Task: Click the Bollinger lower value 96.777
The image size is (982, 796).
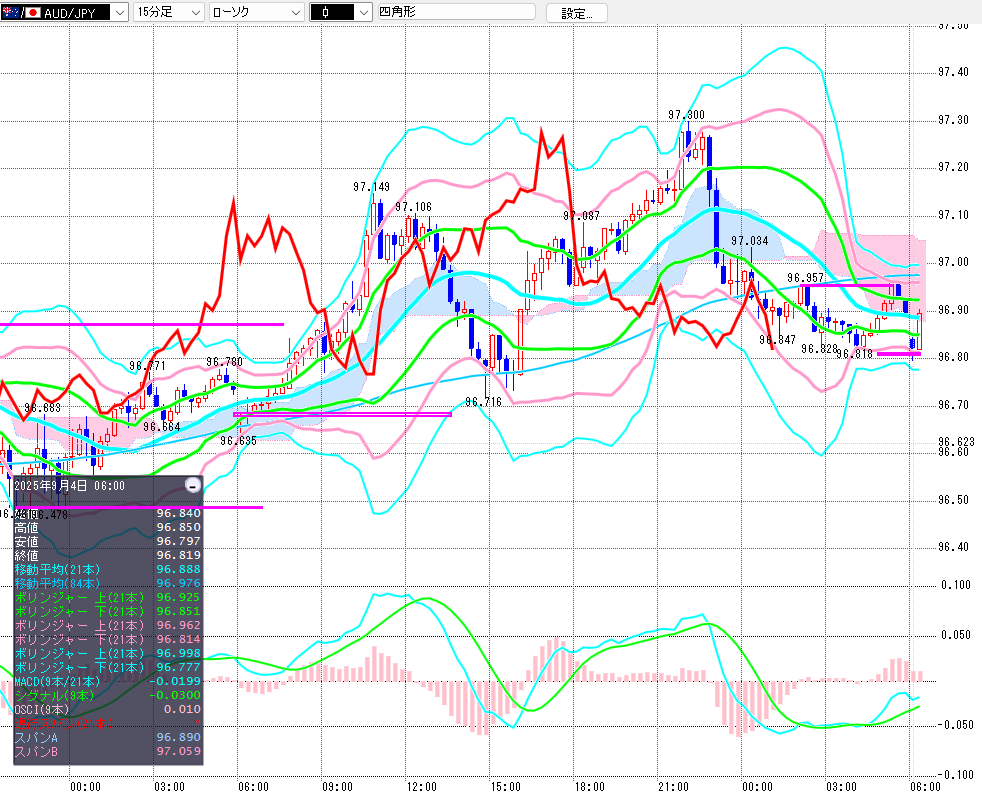Action: pyautogui.click(x=178, y=667)
